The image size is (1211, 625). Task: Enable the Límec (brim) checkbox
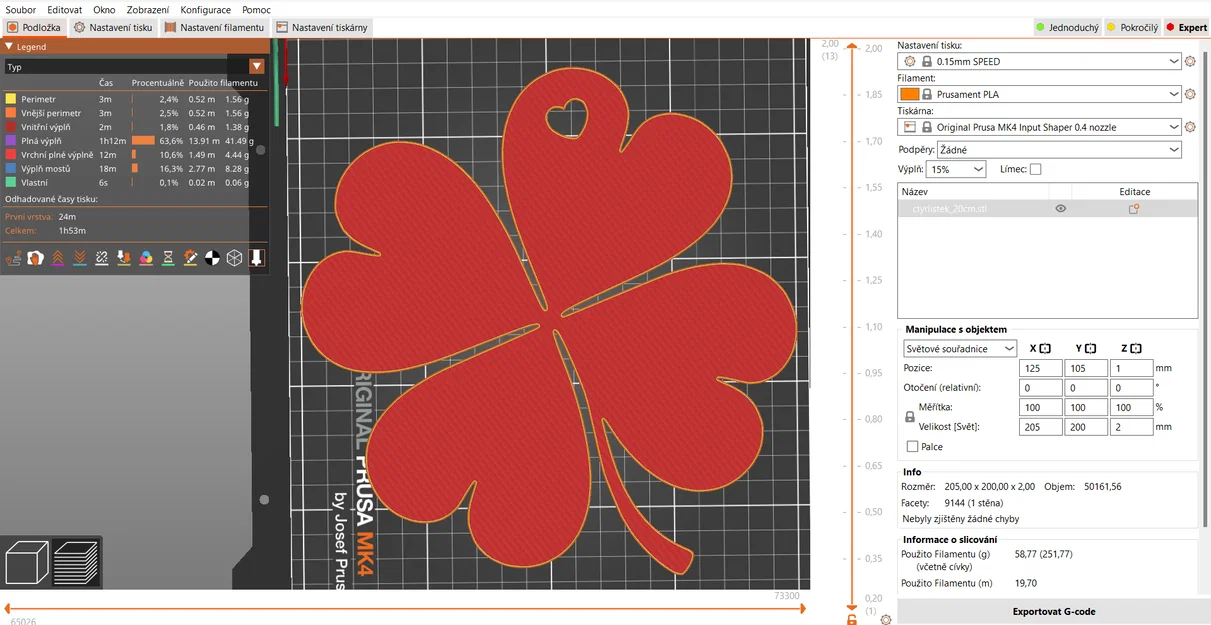1035,169
